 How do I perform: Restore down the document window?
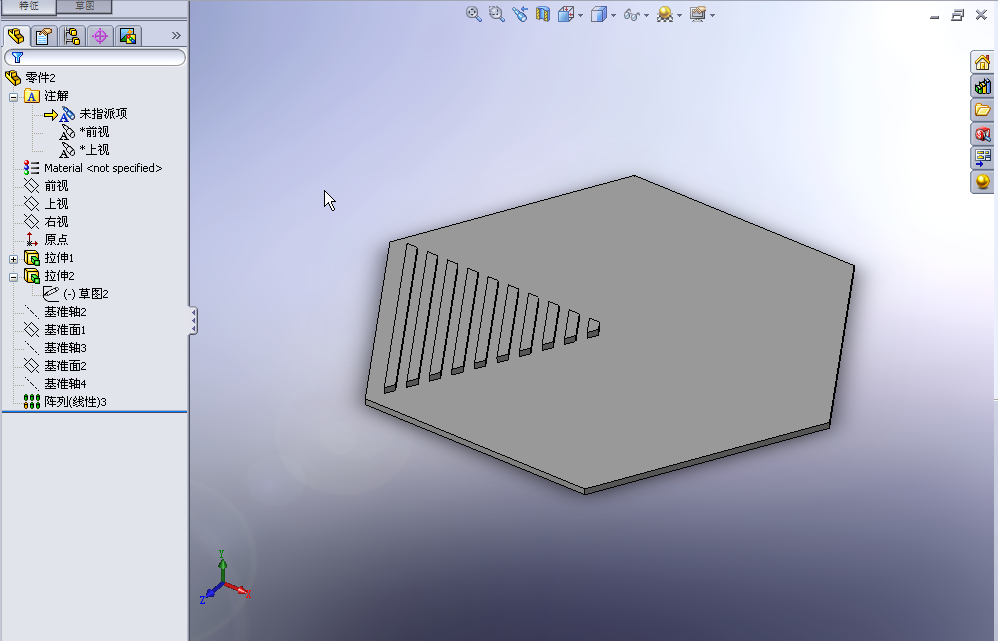(957, 15)
